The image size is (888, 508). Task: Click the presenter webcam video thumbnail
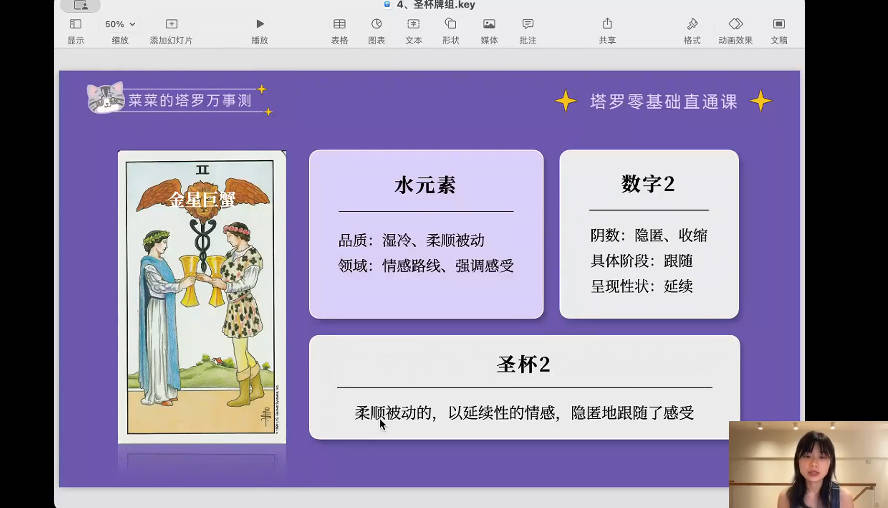807,464
